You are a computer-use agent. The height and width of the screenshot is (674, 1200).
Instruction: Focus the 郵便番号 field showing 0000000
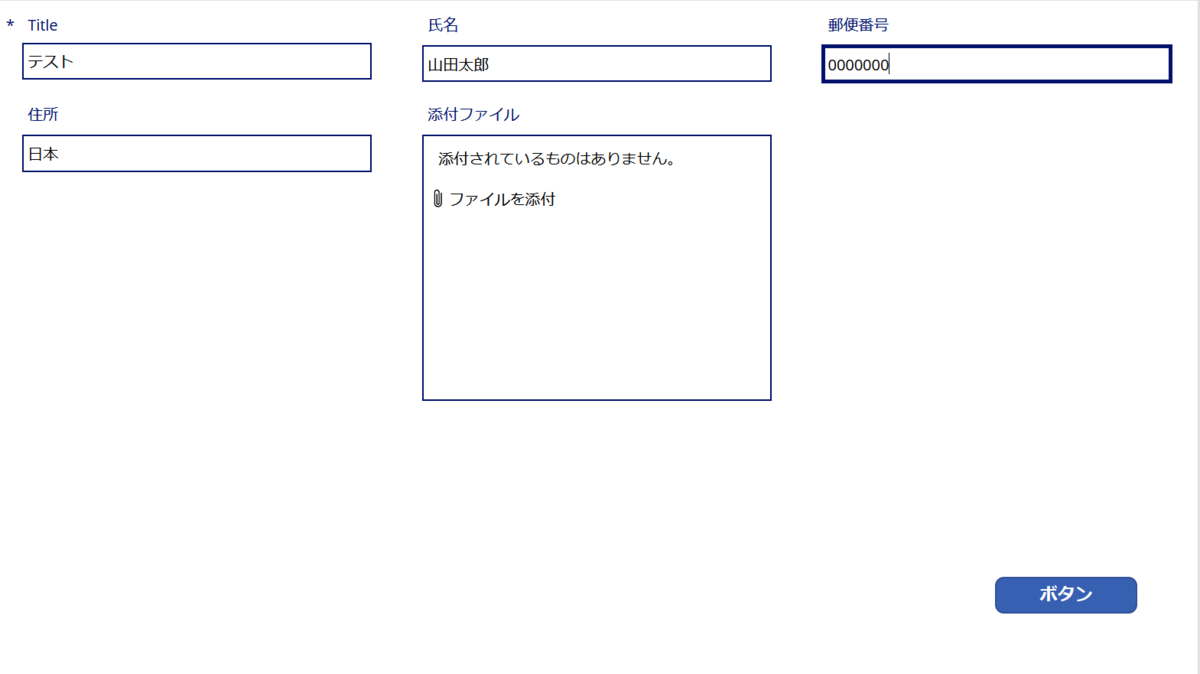996,63
